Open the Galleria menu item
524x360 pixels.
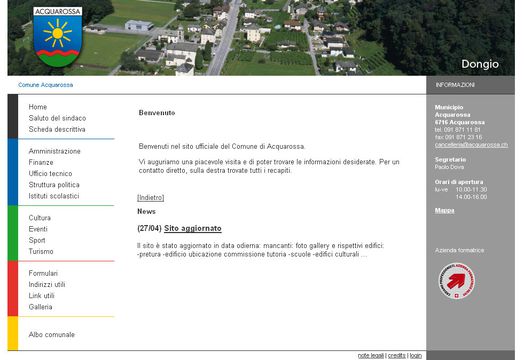pyautogui.click(x=40, y=307)
